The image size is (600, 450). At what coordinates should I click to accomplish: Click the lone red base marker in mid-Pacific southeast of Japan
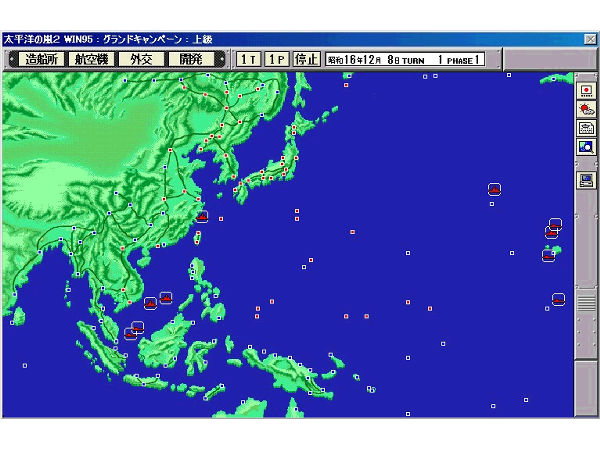coord(352,232)
